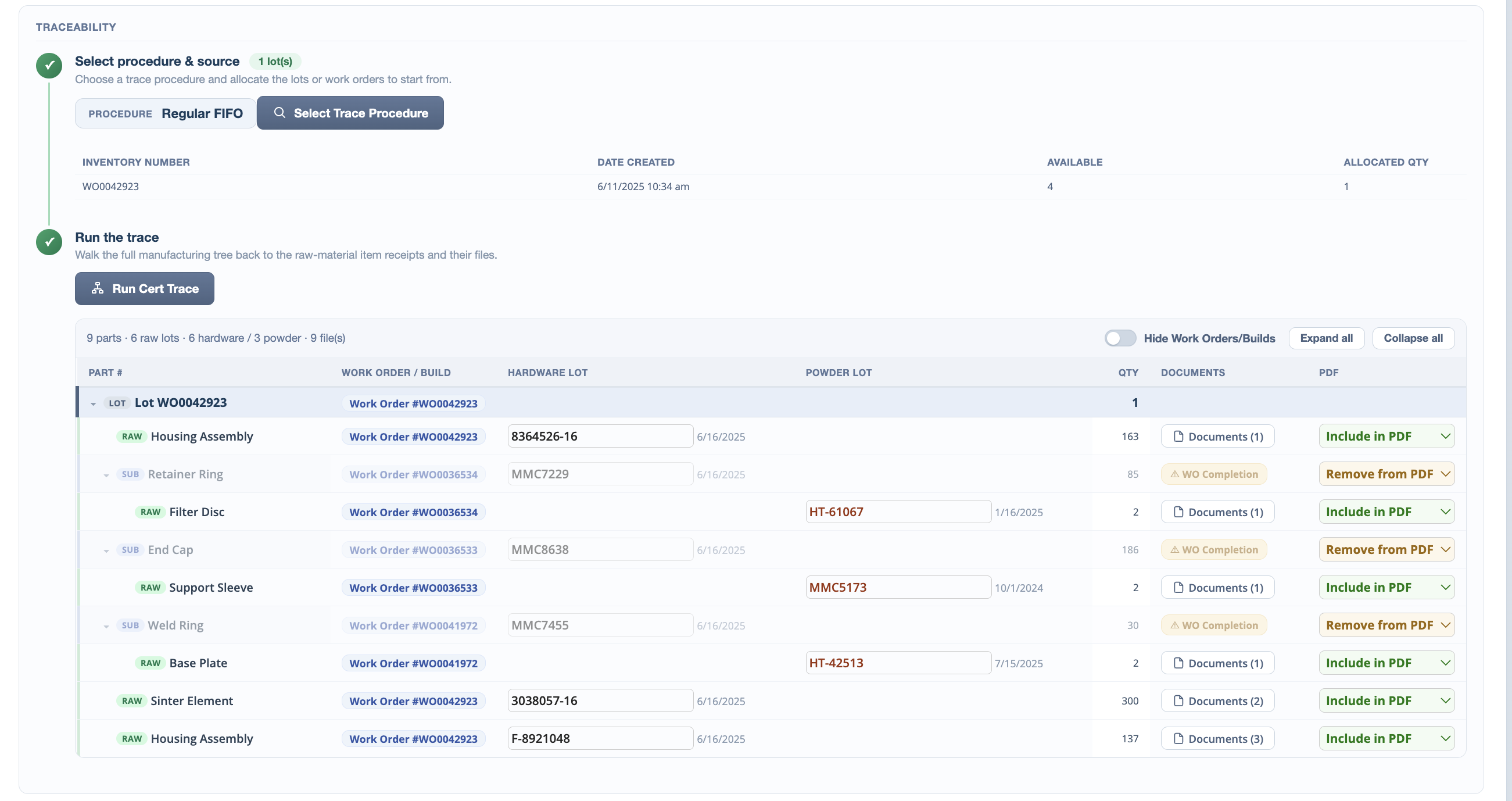Click the date 10/1/2024 next to MMC5173

tap(1019, 588)
